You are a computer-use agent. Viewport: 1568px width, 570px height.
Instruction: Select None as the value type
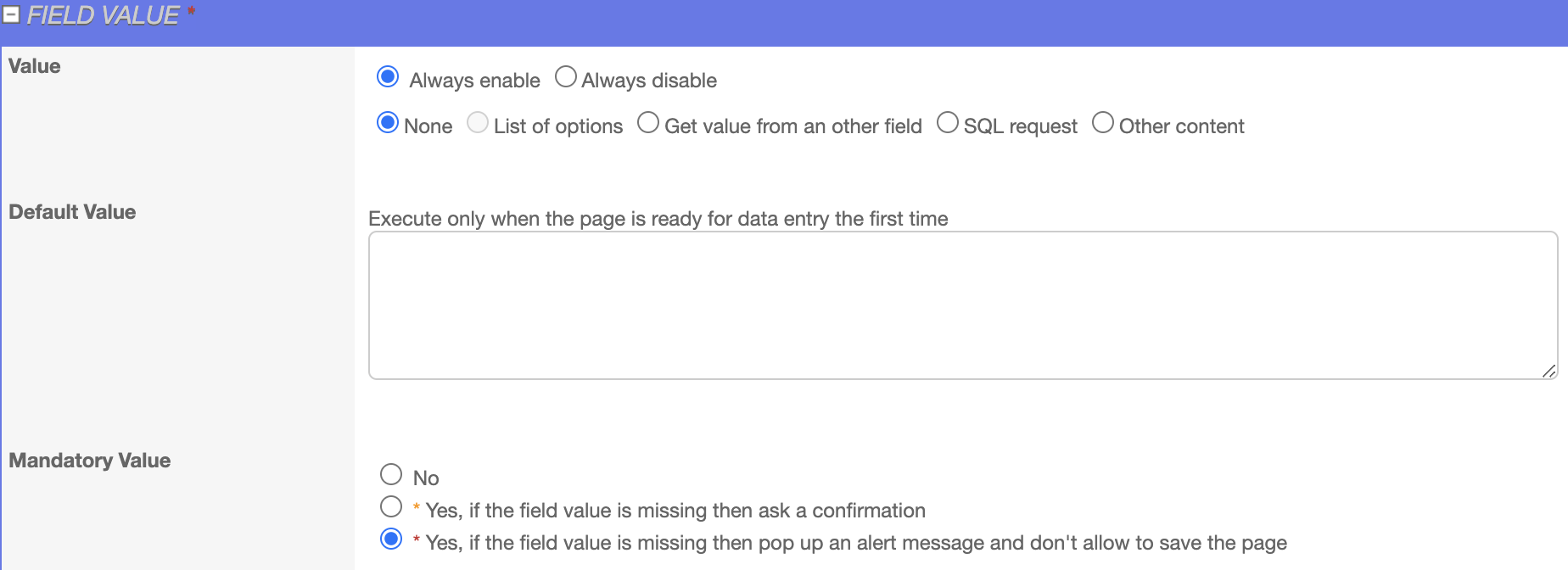388,123
